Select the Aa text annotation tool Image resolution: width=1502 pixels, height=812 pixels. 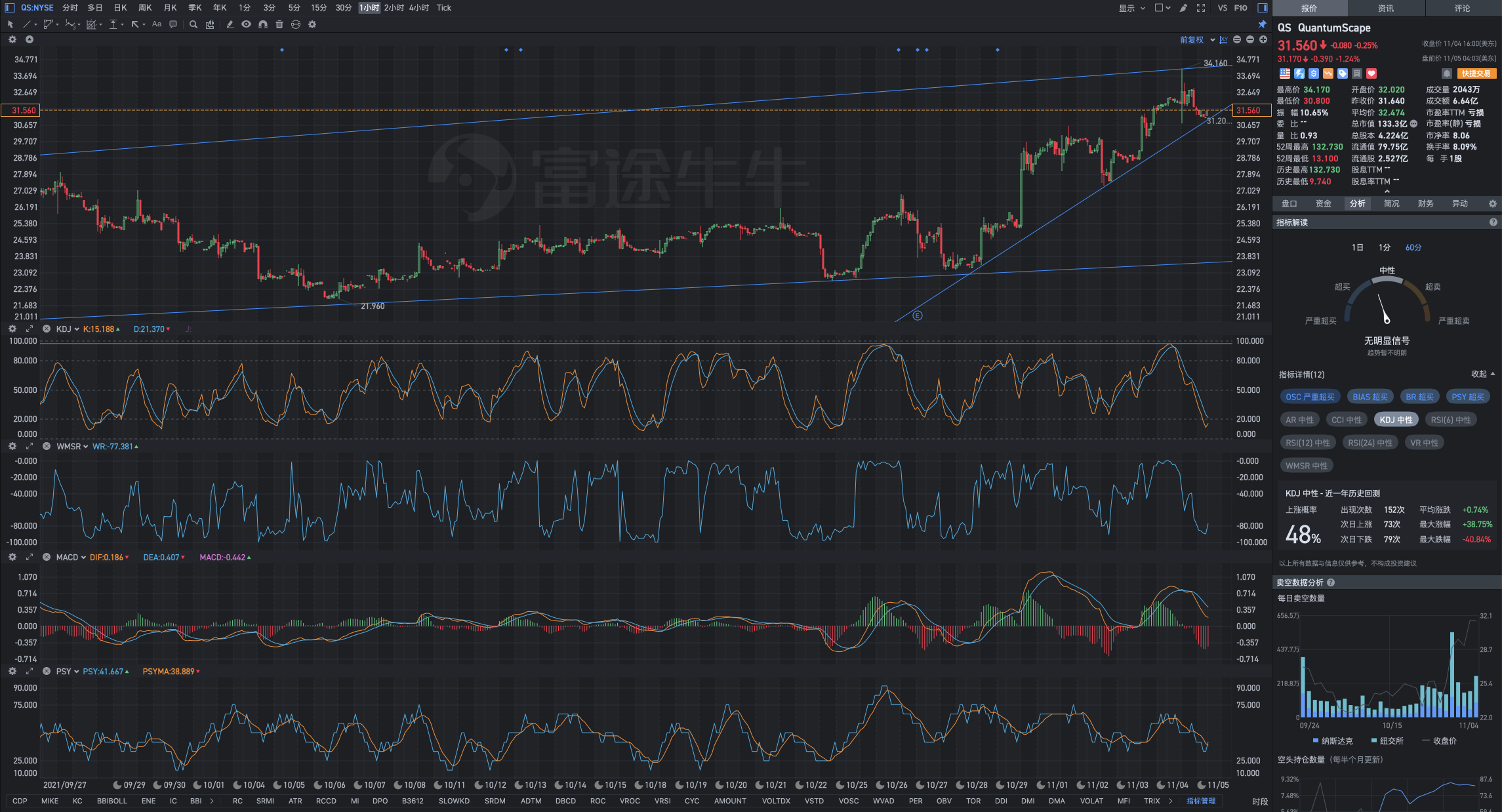coord(157,24)
